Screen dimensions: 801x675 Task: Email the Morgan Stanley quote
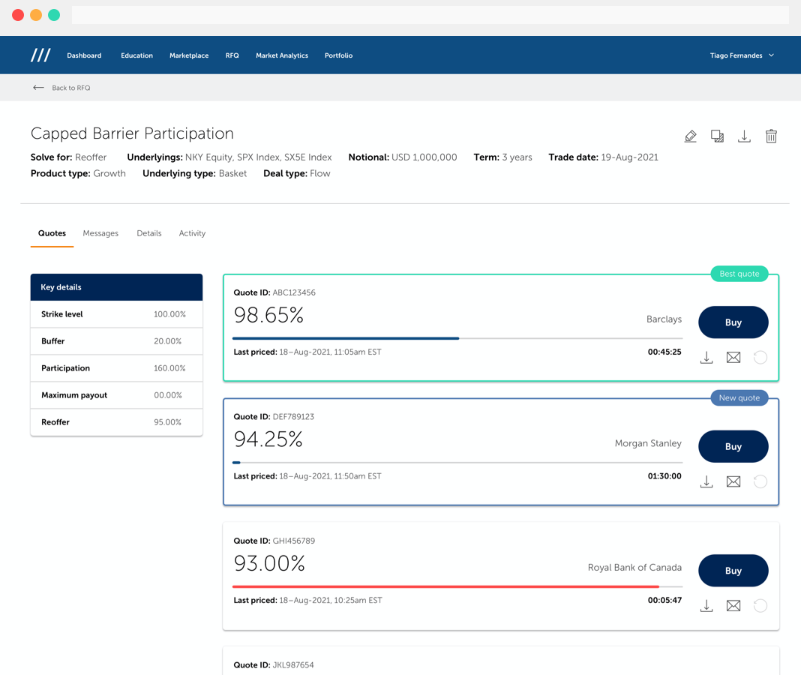pyautogui.click(x=733, y=481)
